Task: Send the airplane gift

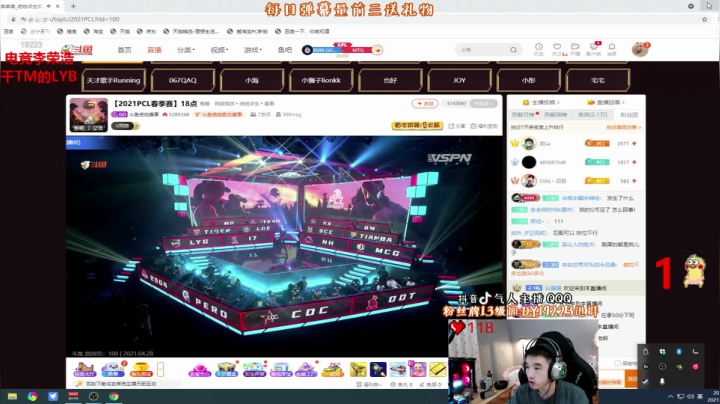Action: pyautogui.click(x=398, y=369)
